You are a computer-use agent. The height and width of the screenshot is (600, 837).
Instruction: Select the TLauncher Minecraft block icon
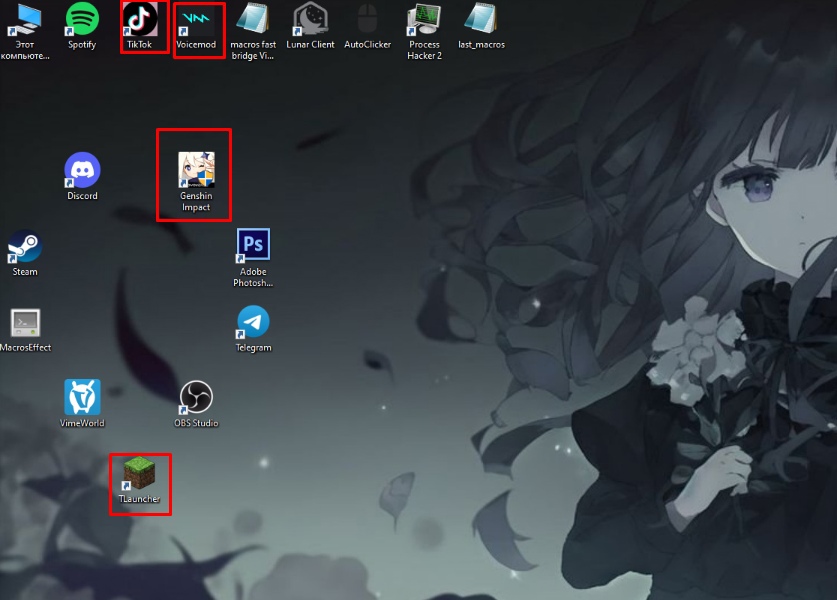tap(139, 472)
